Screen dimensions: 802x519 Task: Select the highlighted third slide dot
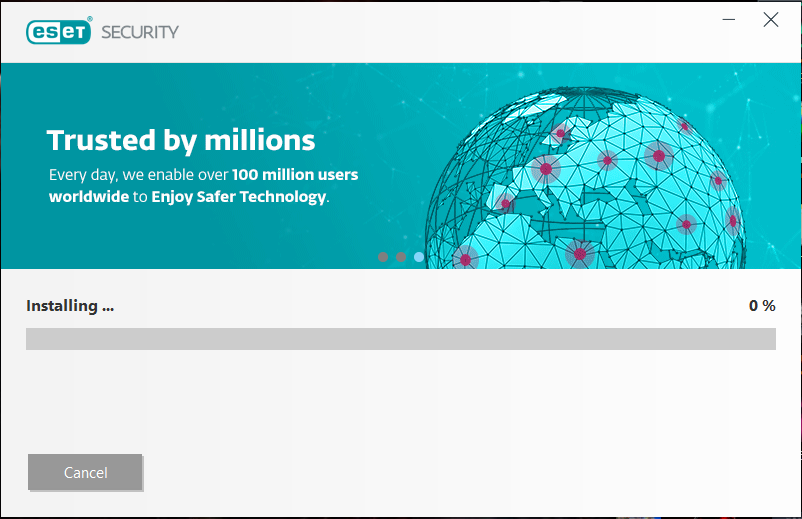[419, 257]
